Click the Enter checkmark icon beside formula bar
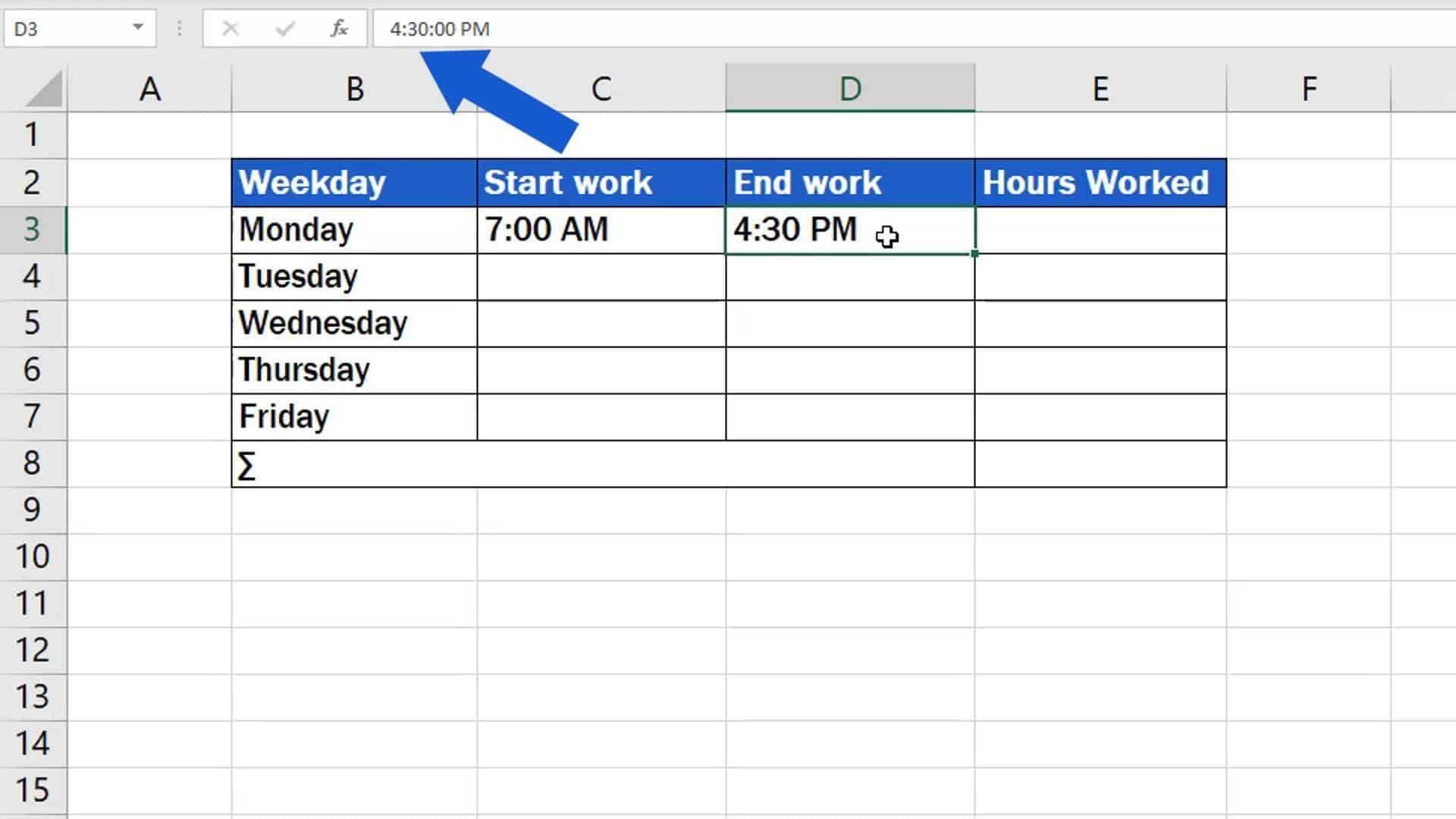The height and width of the screenshot is (819, 1456). click(x=283, y=29)
